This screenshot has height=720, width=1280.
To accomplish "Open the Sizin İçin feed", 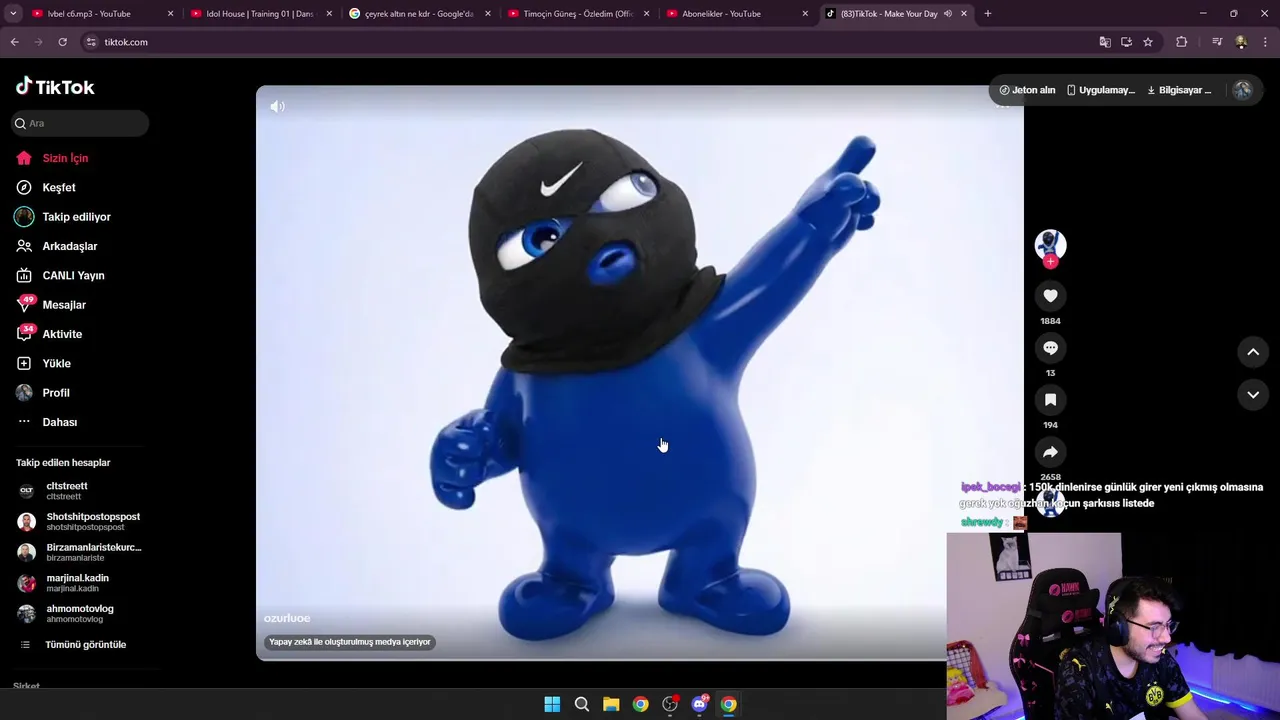I will click(x=65, y=158).
